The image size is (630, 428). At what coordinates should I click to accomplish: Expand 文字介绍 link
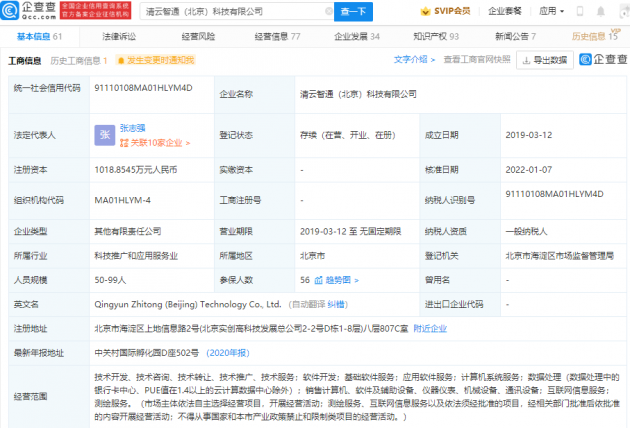point(414,59)
